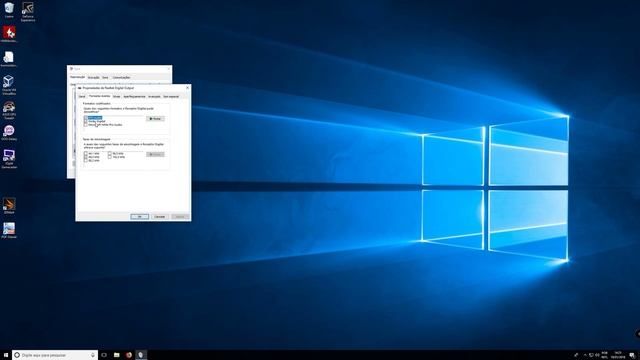This screenshot has width=640, height=360.
Task: Click the taskbar search input field
Action: 55,355
